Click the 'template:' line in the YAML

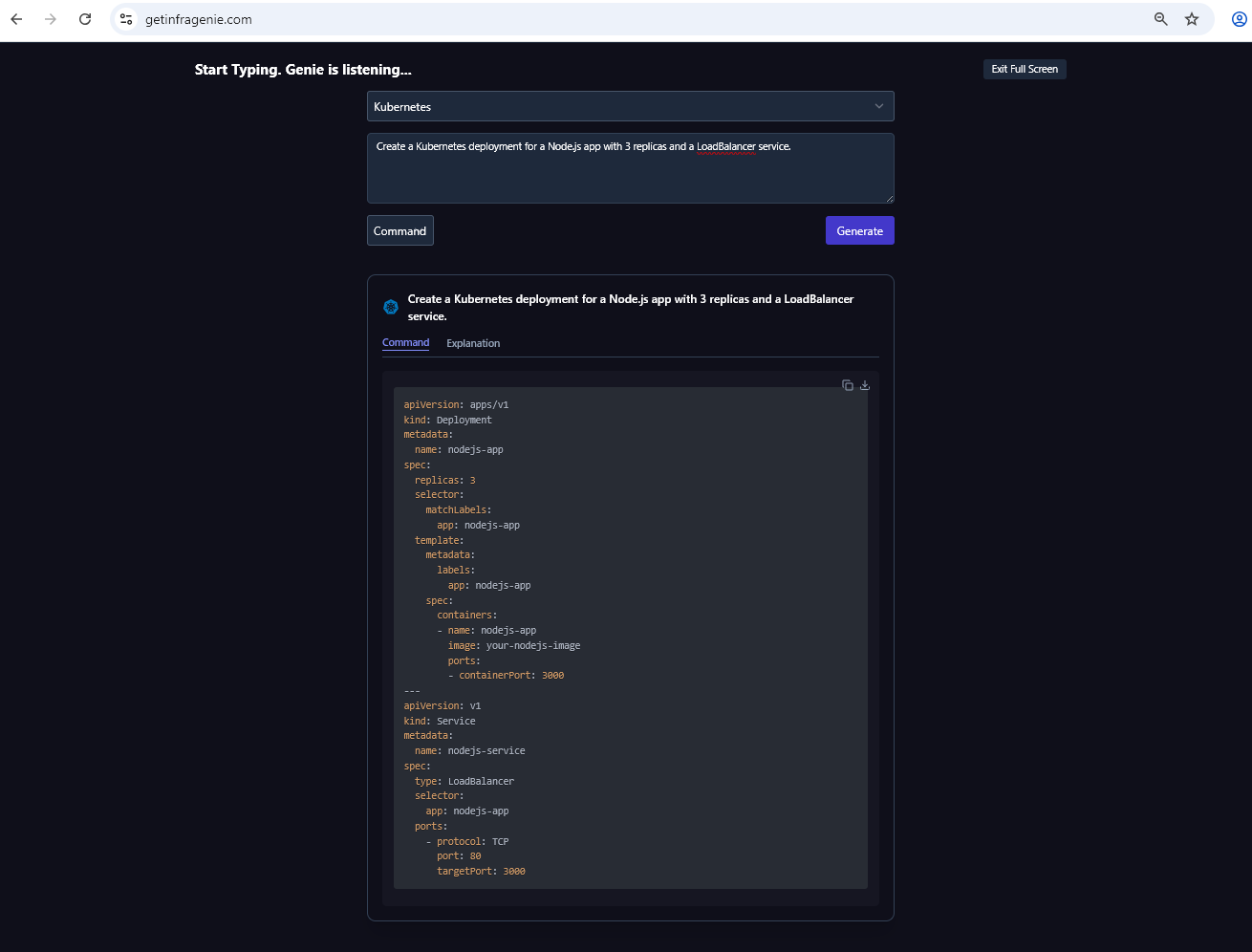[440, 540]
